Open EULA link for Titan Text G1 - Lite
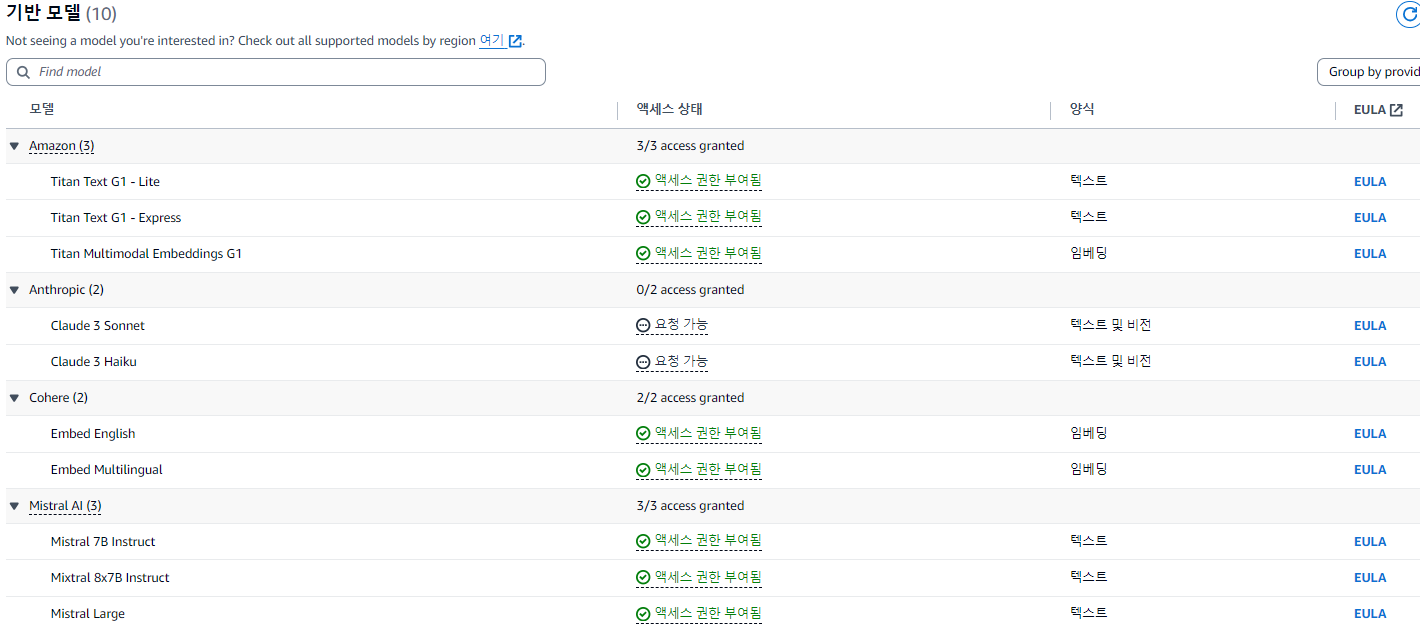Image resolution: width=1420 pixels, height=629 pixels. [x=1370, y=182]
